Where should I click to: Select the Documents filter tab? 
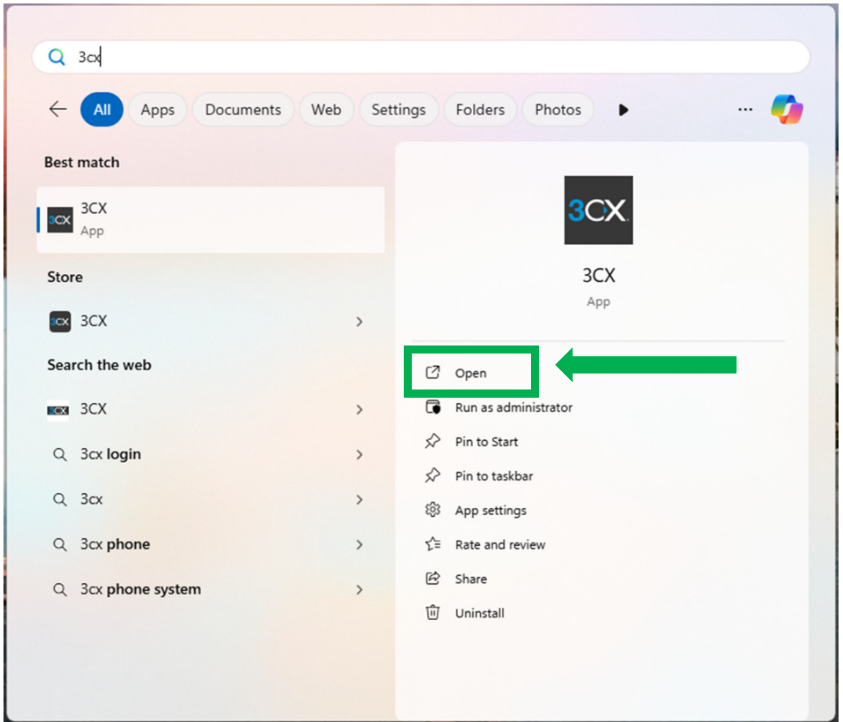click(x=243, y=110)
